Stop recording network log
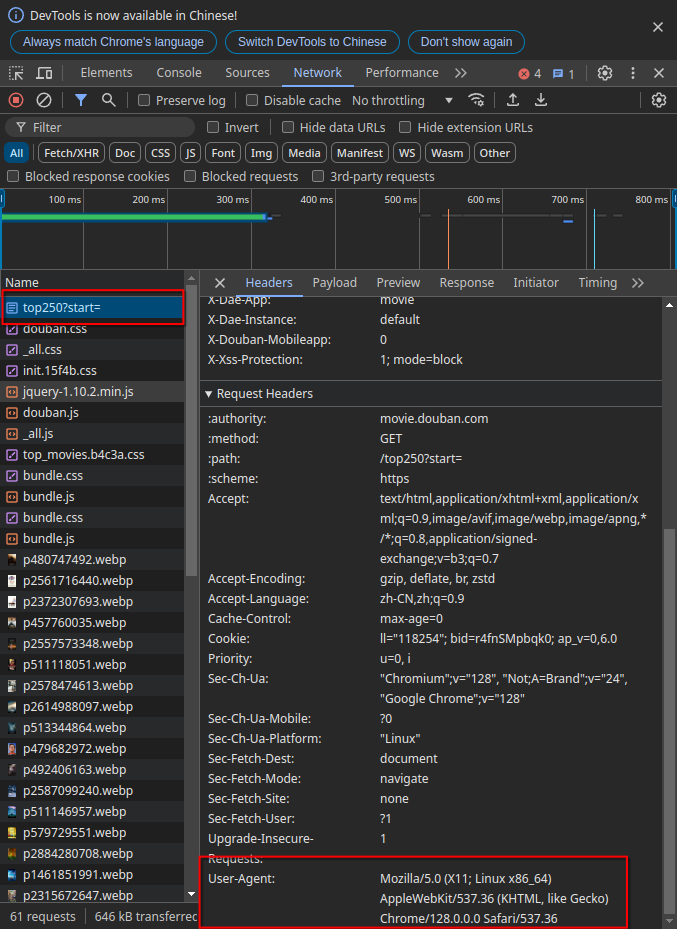The image size is (677, 929). 16,100
